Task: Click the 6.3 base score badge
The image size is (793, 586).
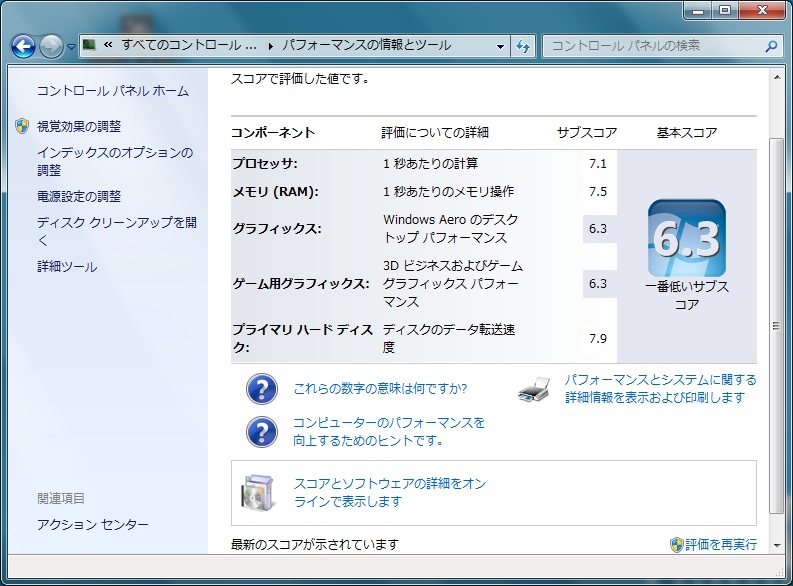Action: [686, 238]
